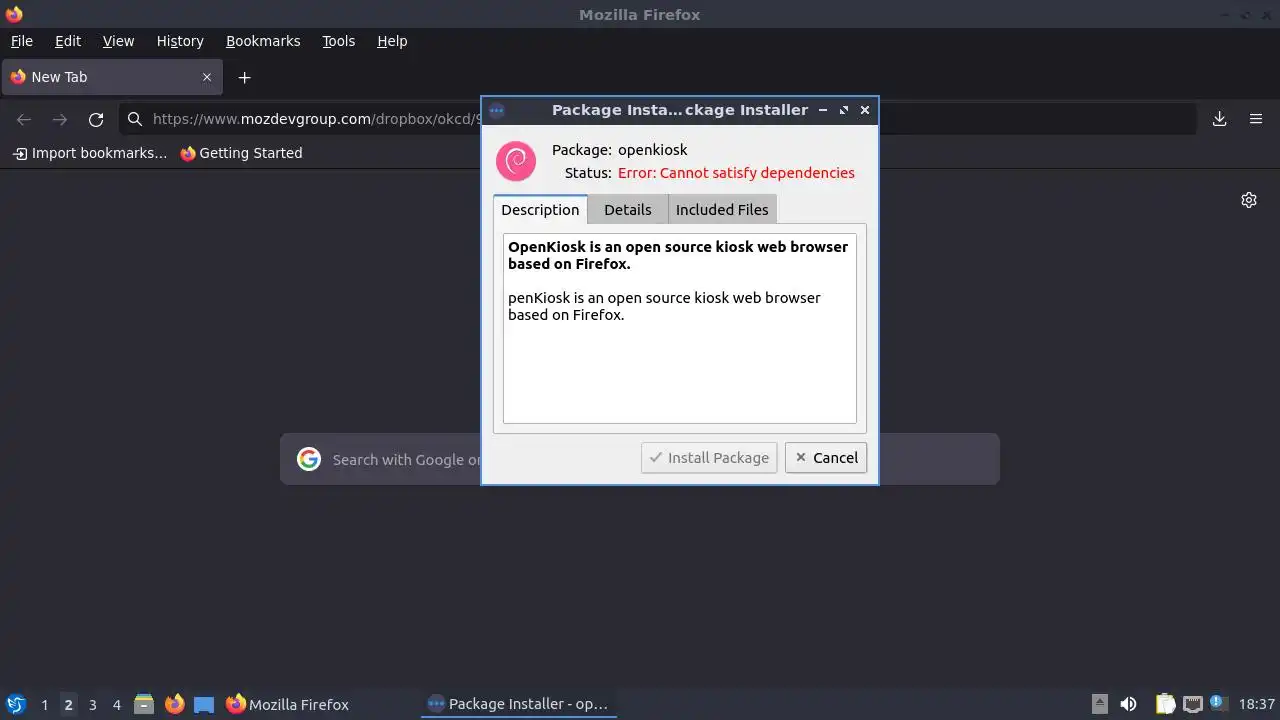Open the Help menu
1280x720 pixels.
coord(392,41)
